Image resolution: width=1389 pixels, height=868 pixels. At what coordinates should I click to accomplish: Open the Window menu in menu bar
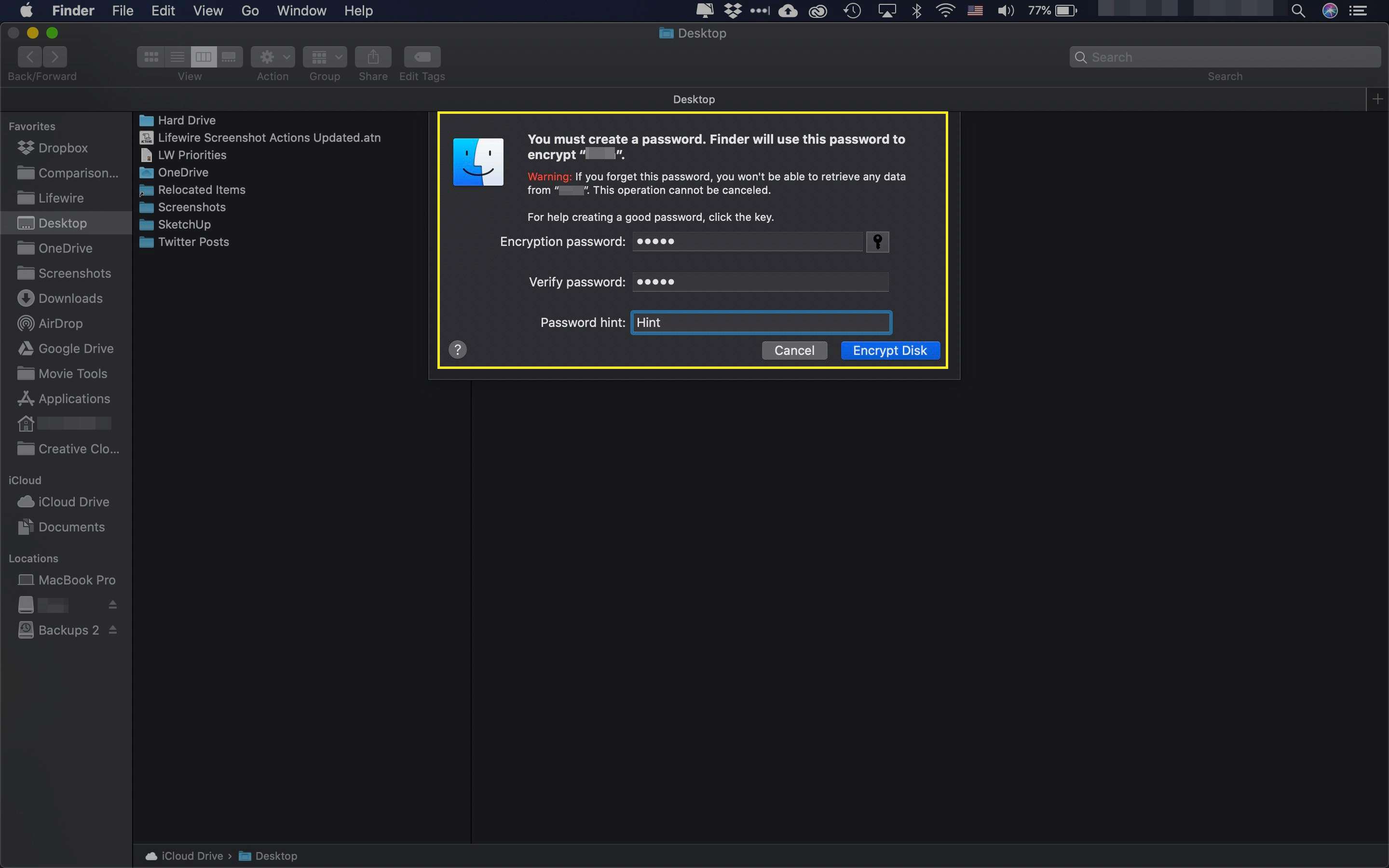[302, 11]
